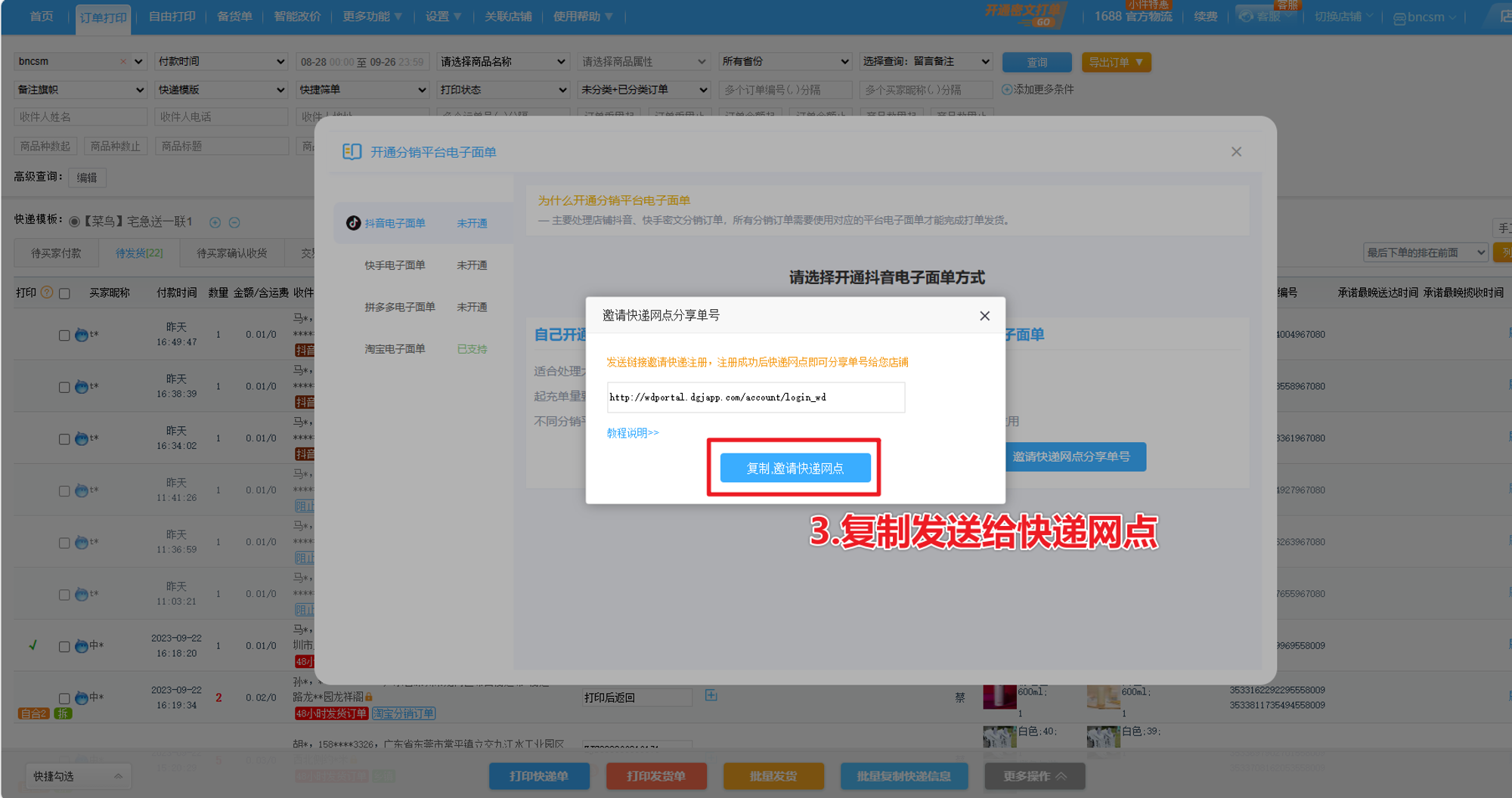The height and width of the screenshot is (798, 1512).
Task: Select 快手电子面单 in the sidebar
Action: coord(424,265)
